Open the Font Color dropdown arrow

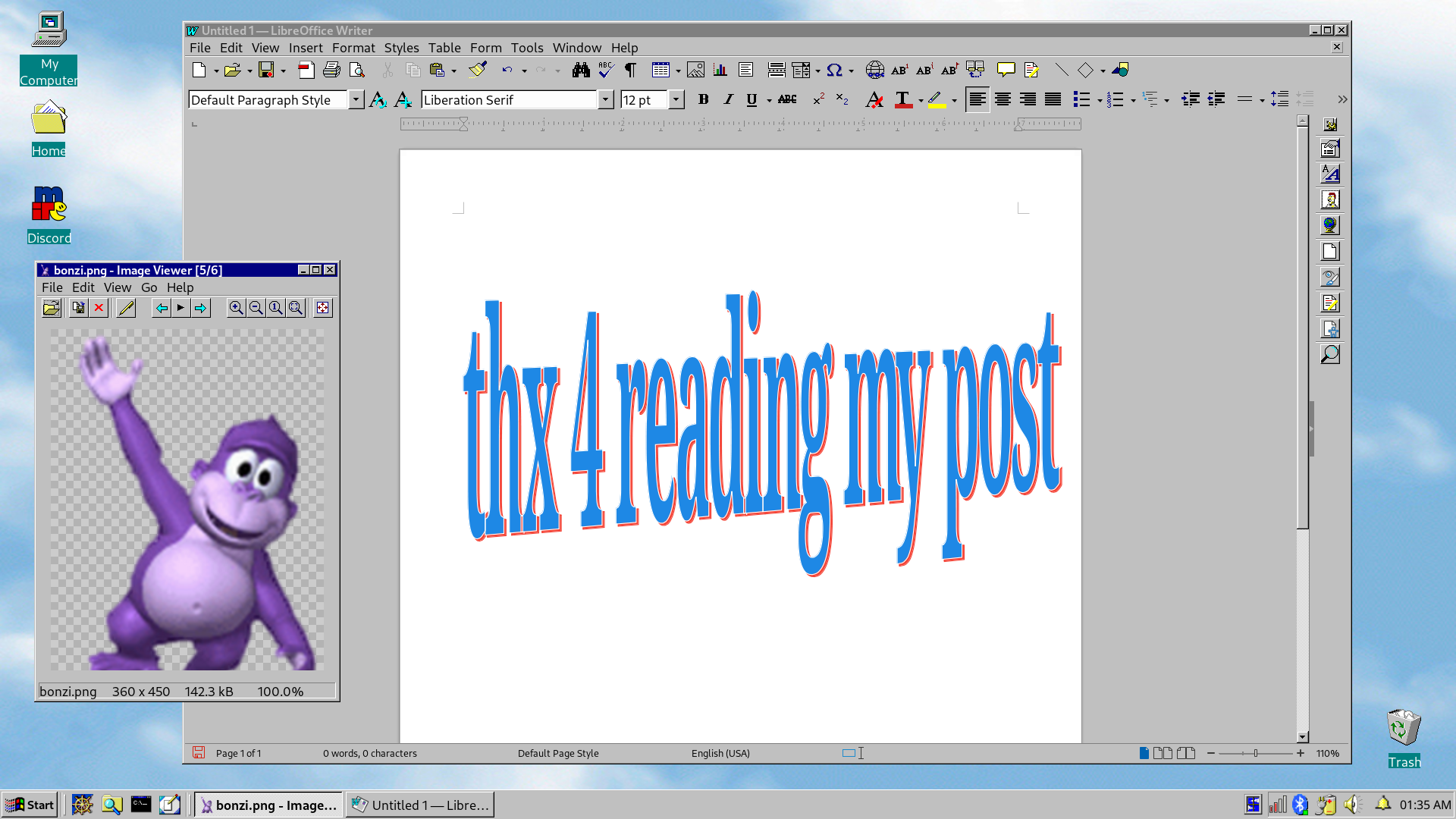coord(921,100)
